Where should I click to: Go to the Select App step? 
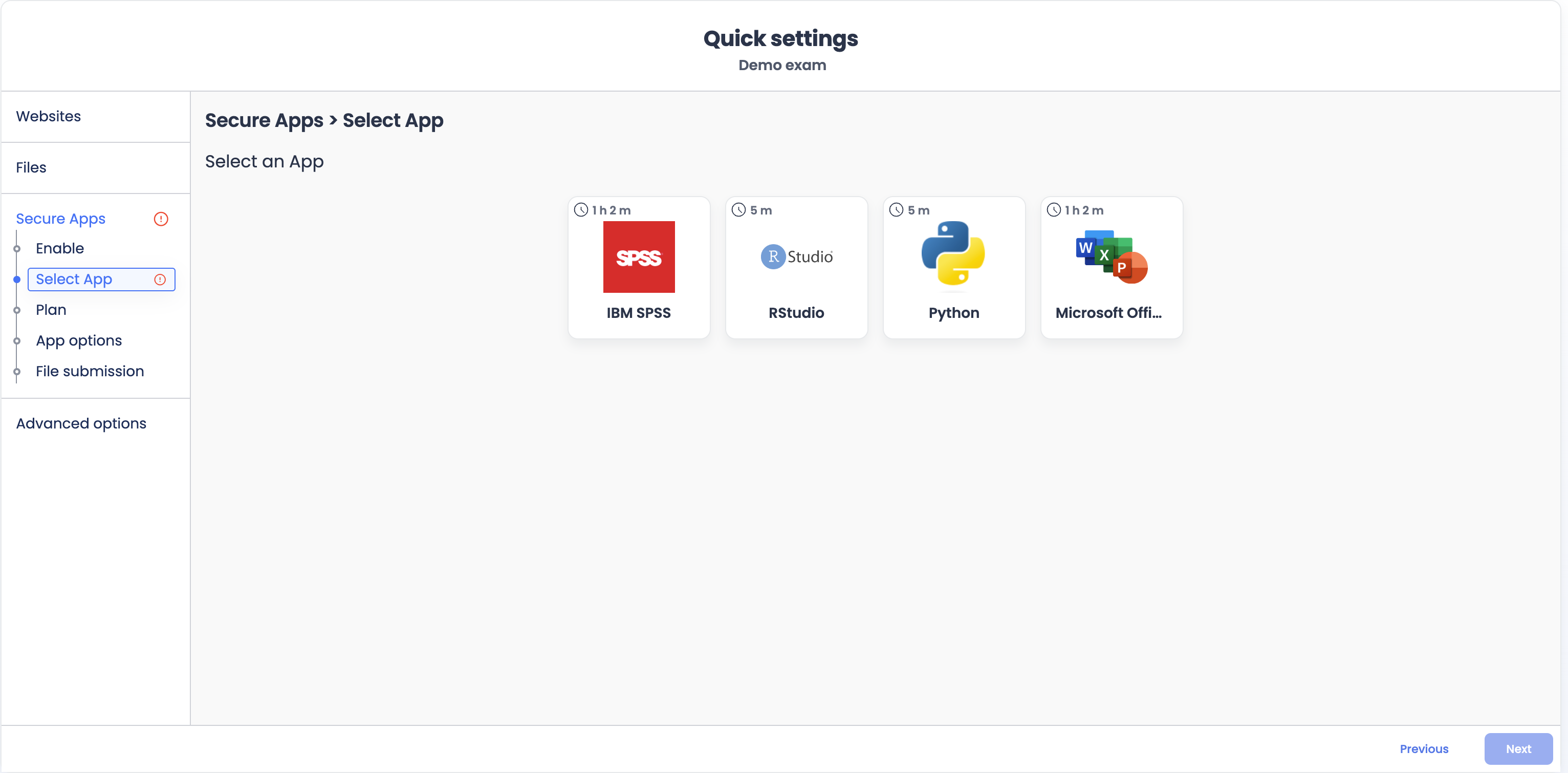tap(101, 280)
